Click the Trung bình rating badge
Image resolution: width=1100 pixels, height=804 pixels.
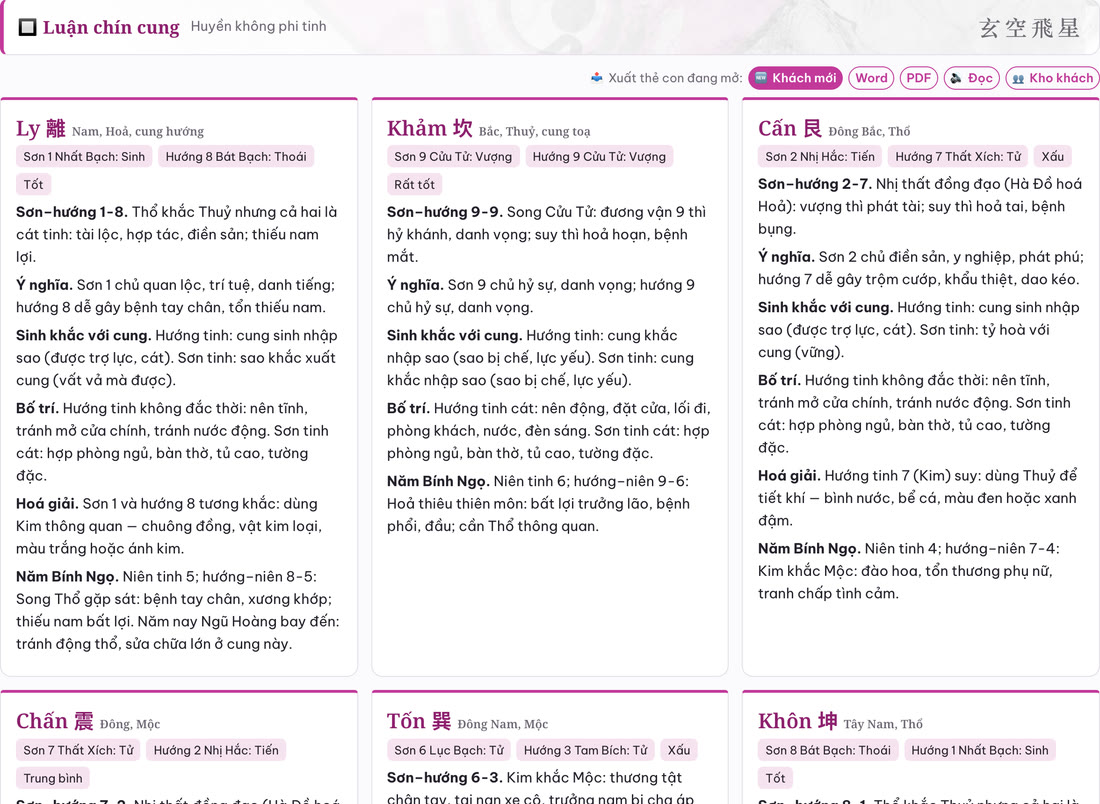[x=53, y=778]
